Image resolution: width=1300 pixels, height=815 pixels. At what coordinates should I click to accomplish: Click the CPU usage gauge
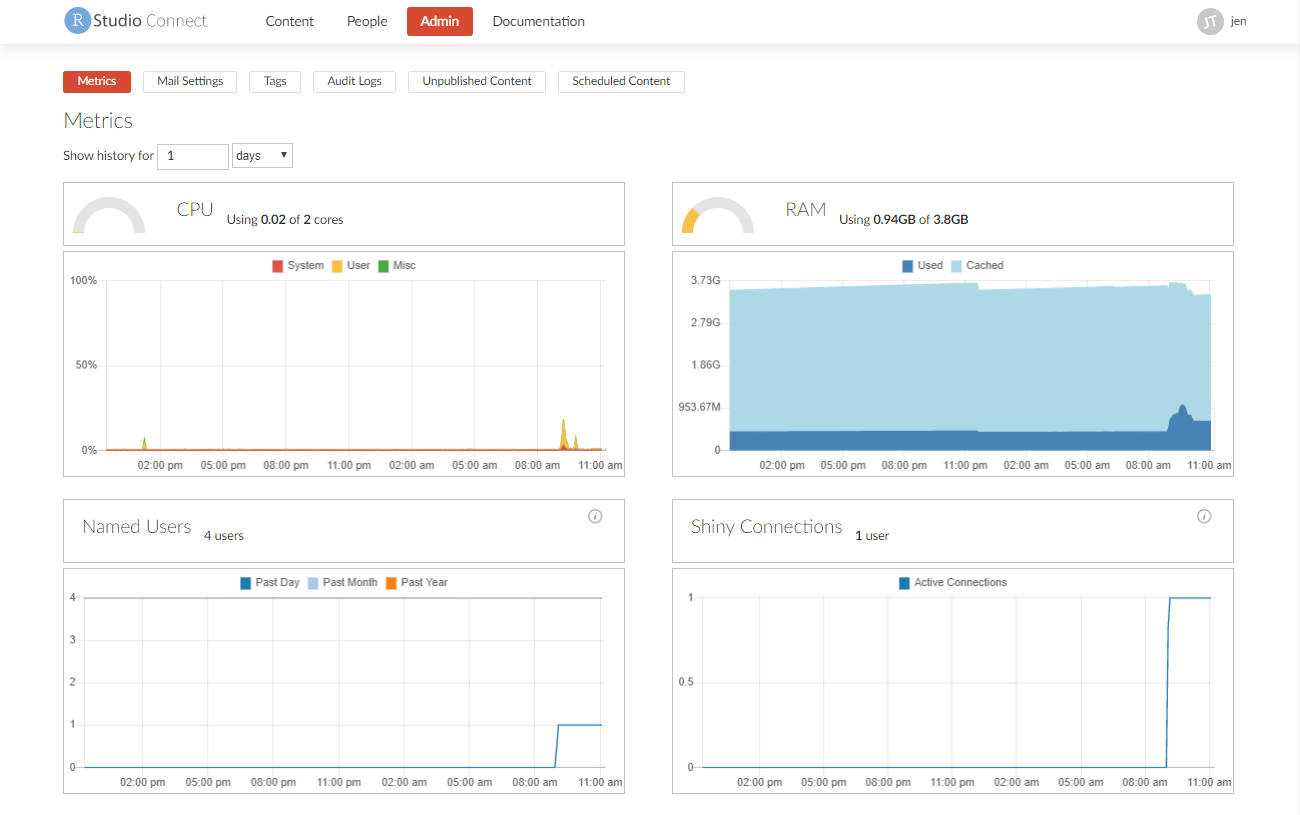(x=109, y=215)
